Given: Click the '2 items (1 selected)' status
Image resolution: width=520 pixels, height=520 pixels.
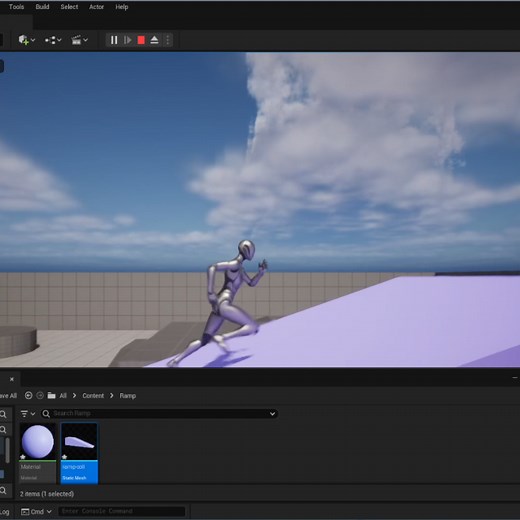Looking at the screenshot, I should point(47,494).
